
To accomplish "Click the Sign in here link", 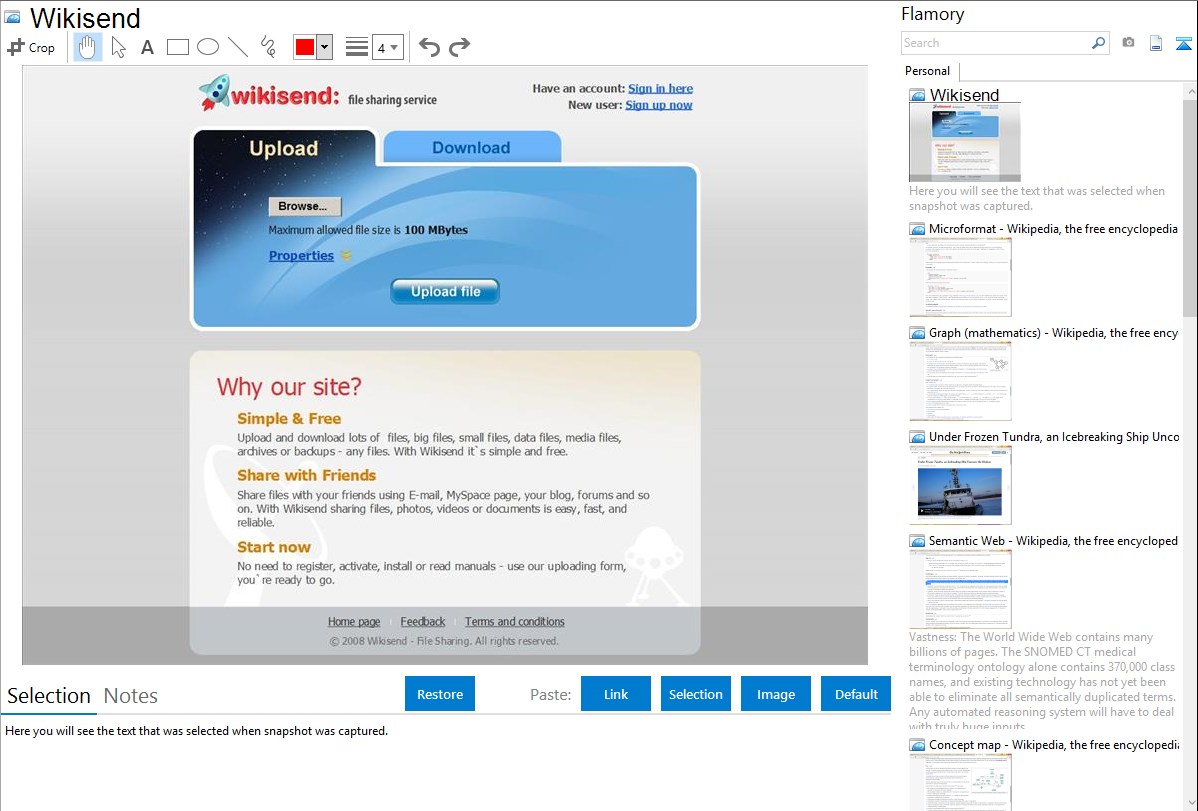I will [x=660, y=89].
